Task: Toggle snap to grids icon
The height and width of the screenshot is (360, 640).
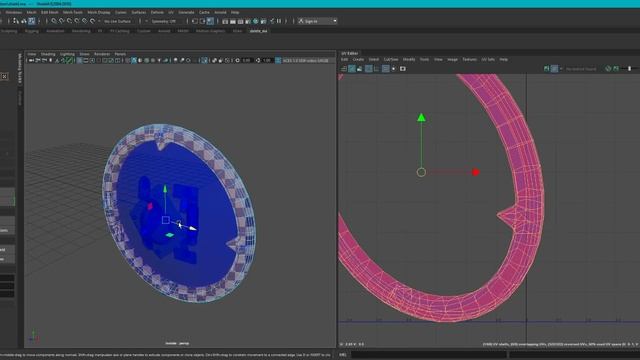Action: (54, 21)
